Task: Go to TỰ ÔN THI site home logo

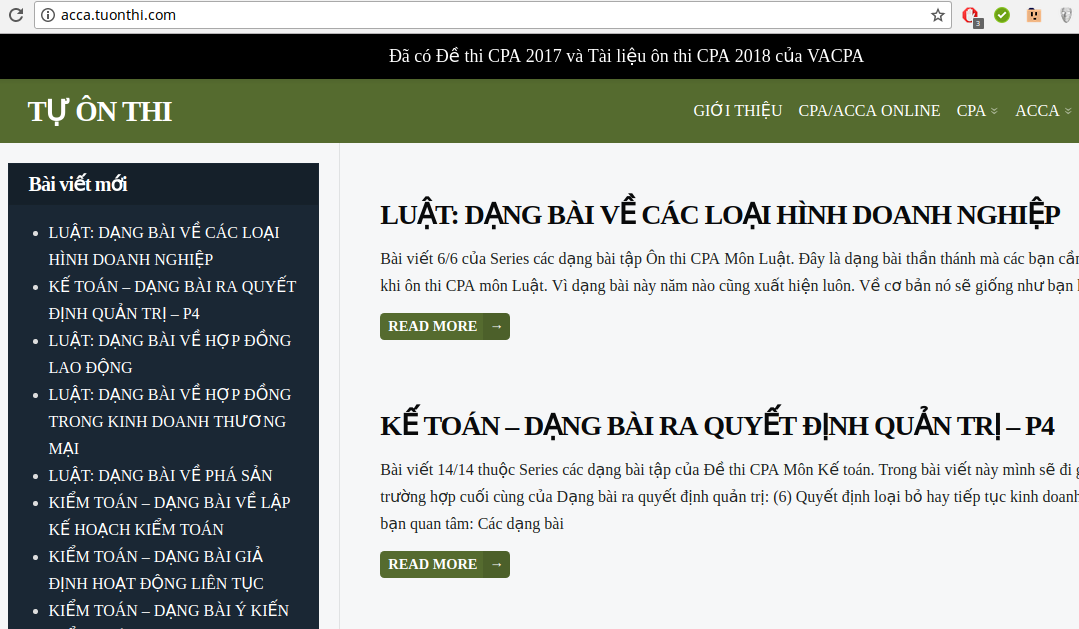Action: tap(100, 111)
